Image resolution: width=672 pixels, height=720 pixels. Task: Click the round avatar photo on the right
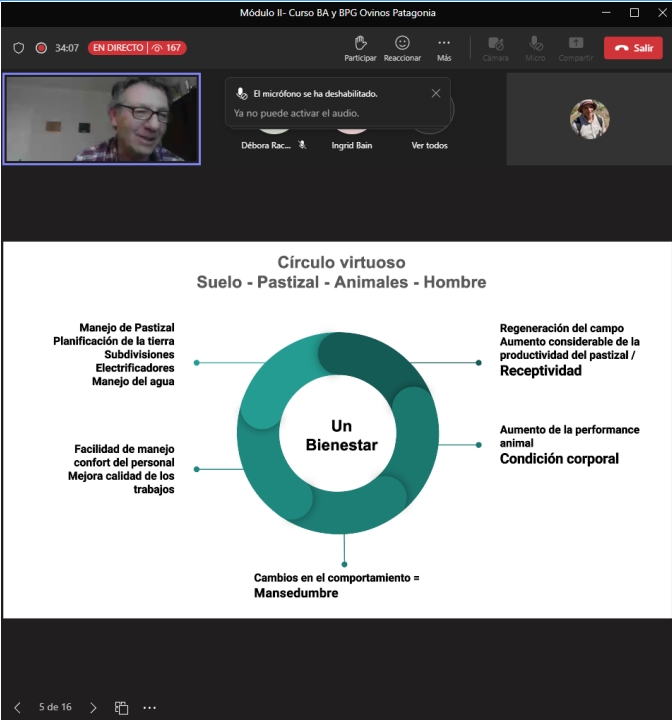pos(589,119)
